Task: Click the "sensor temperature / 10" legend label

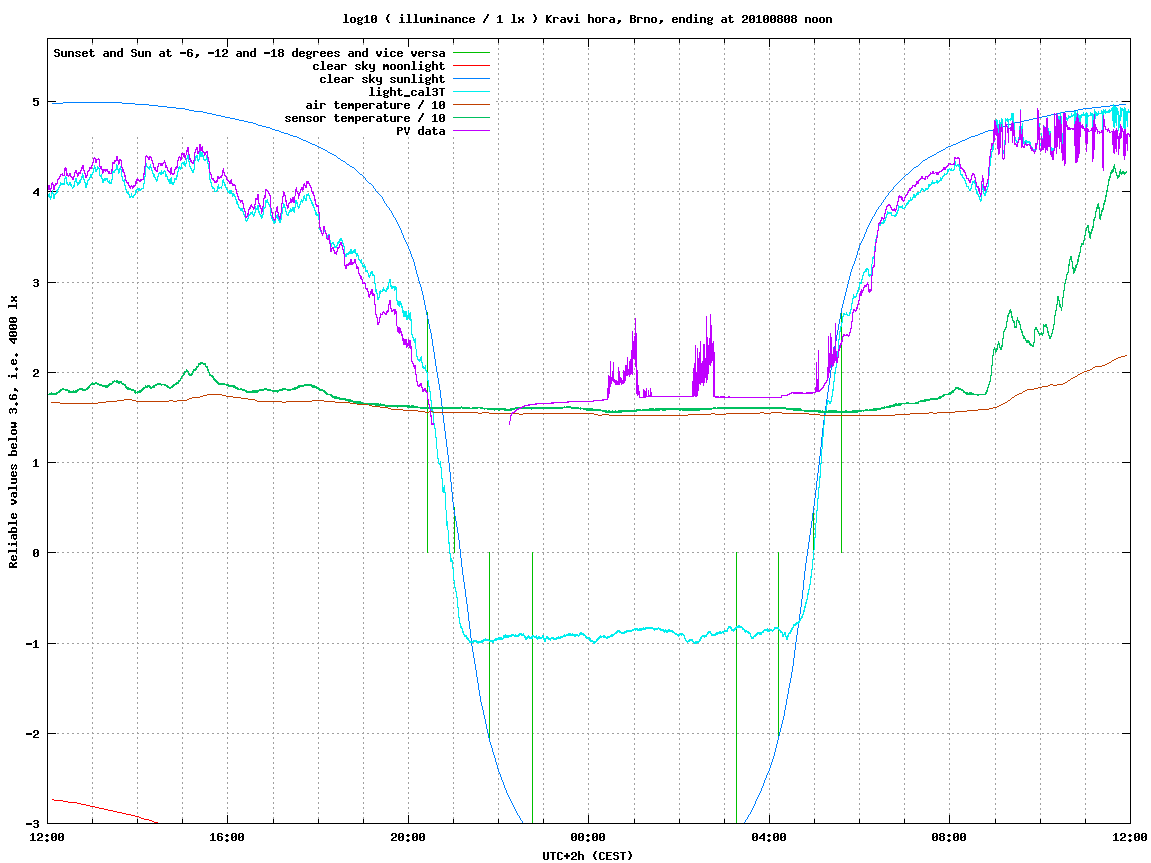Action: pos(365,118)
